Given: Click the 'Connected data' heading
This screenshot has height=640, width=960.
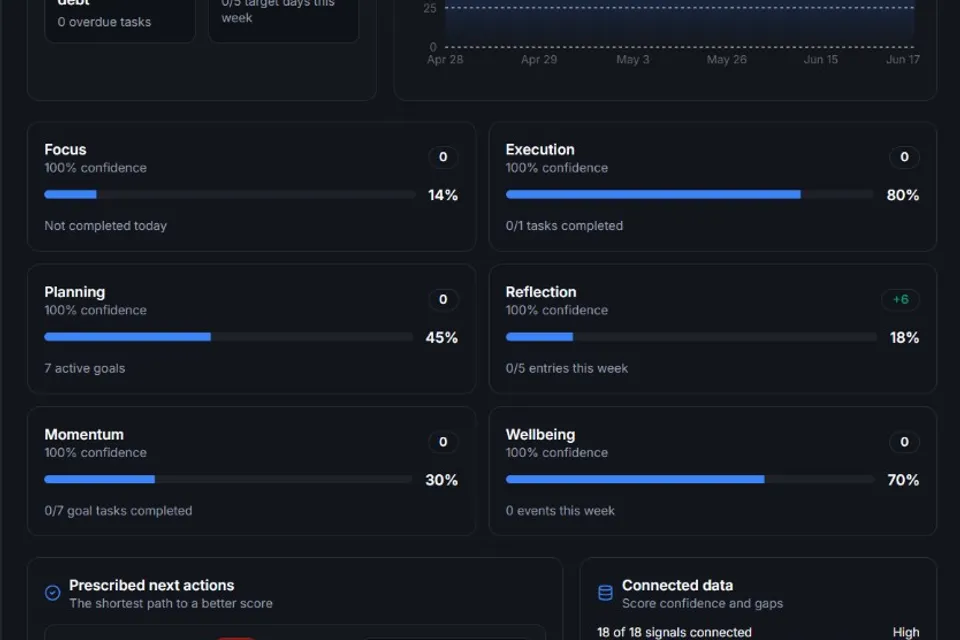Looking at the screenshot, I should pyautogui.click(x=677, y=585).
